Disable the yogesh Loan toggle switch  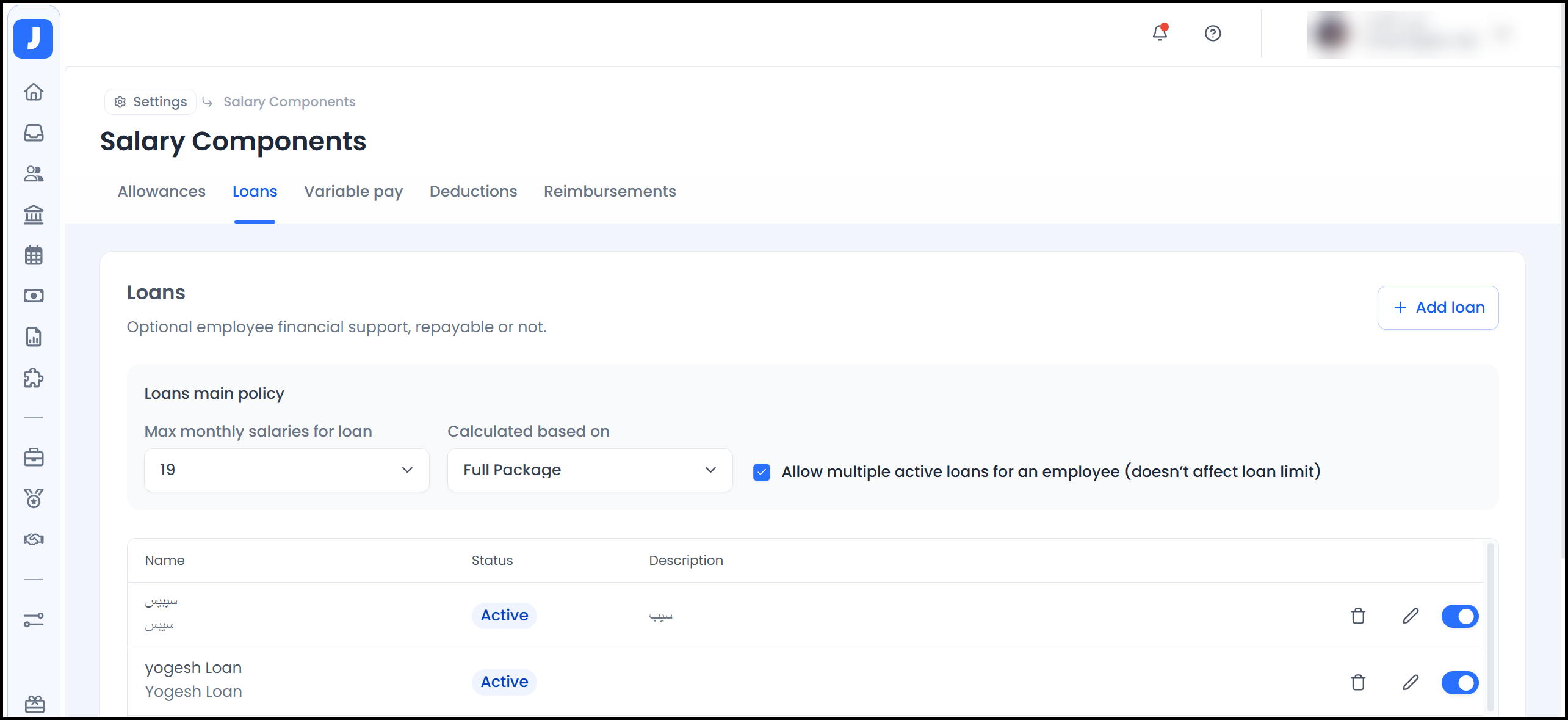pos(1459,682)
